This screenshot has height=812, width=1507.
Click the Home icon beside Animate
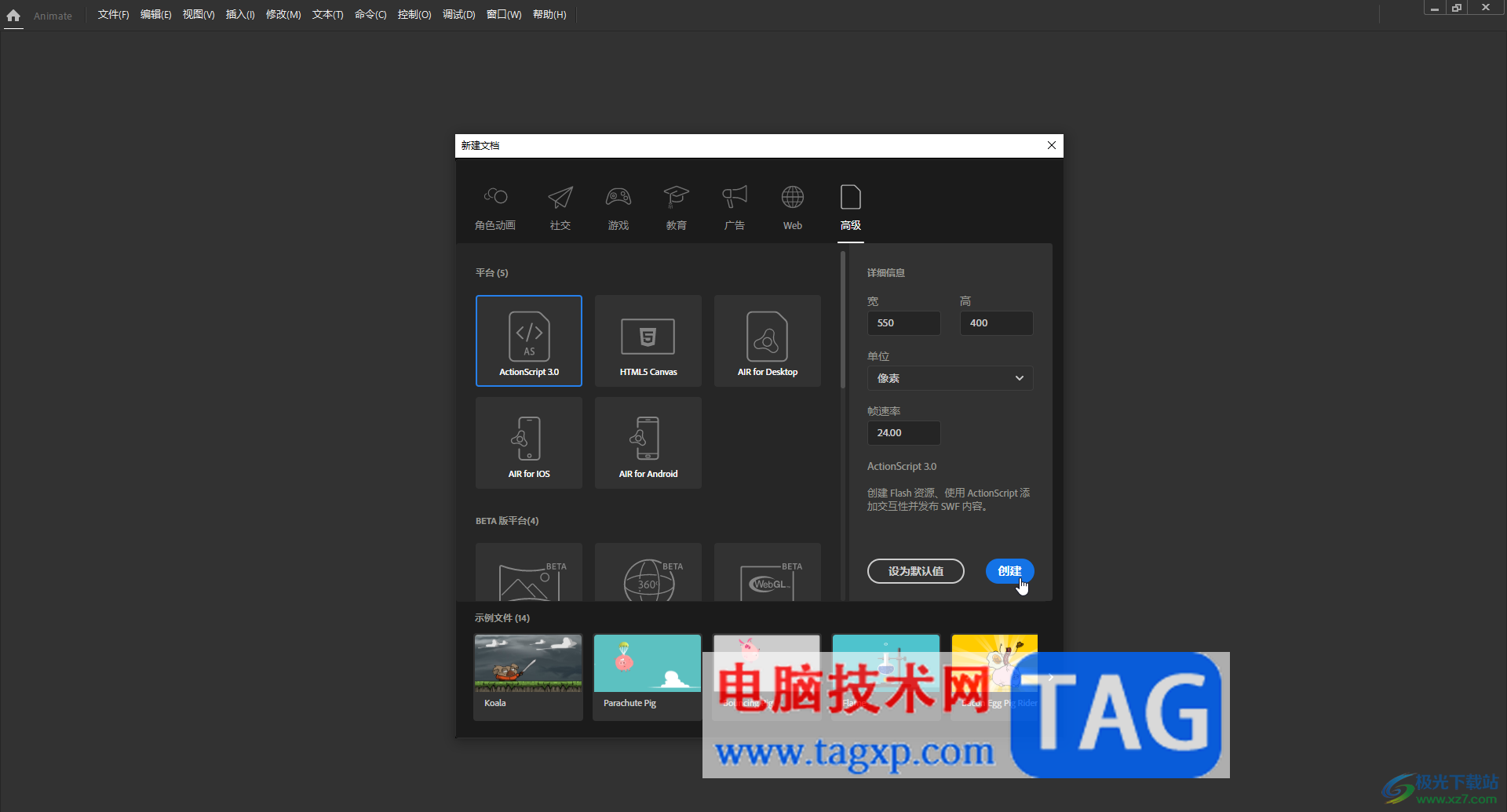click(x=13, y=16)
